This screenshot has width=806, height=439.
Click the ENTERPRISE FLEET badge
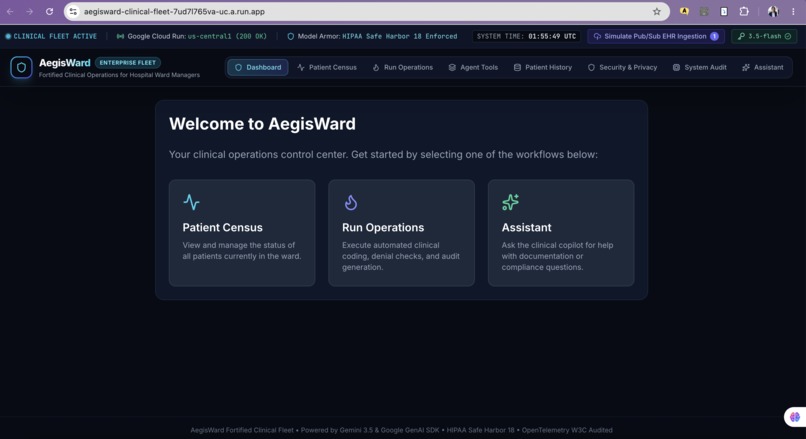pos(127,63)
